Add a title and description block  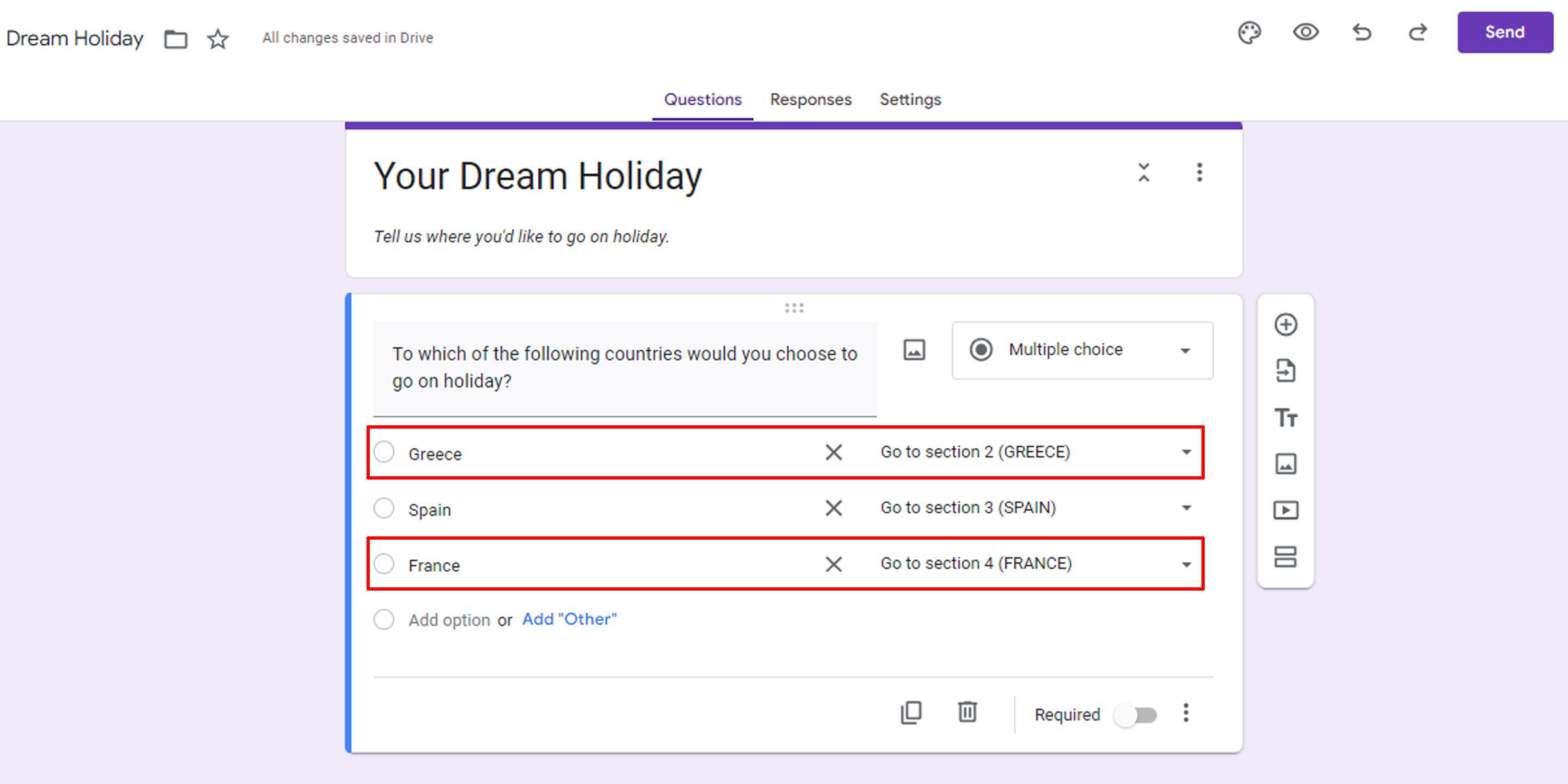1286,417
